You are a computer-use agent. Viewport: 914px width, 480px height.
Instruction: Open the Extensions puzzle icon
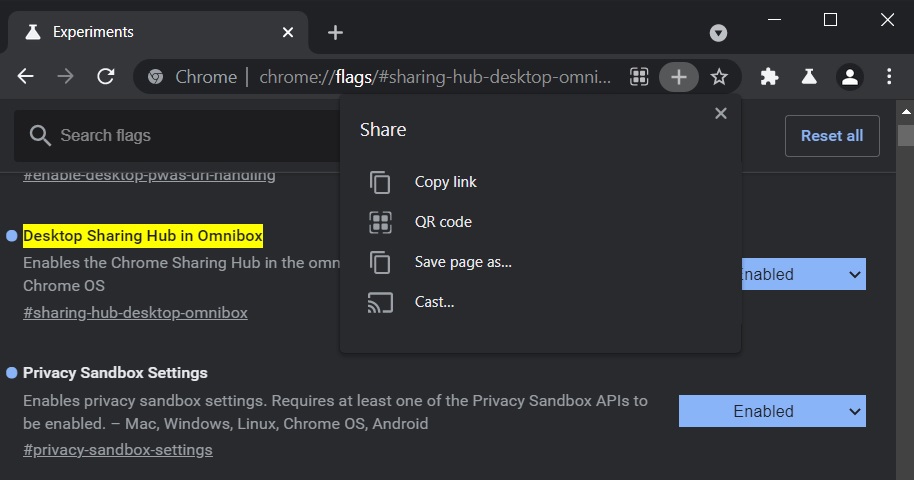[769, 77]
